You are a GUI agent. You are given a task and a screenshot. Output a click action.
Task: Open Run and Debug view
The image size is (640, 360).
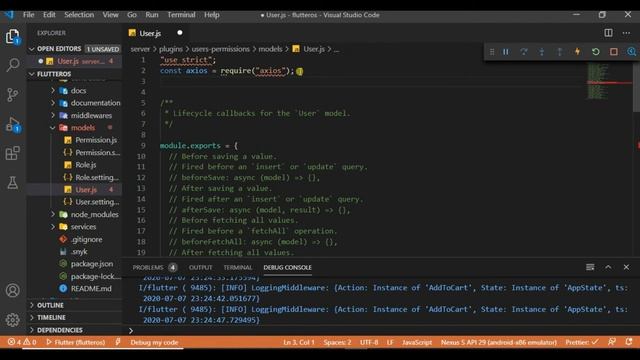click(x=13, y=124)
